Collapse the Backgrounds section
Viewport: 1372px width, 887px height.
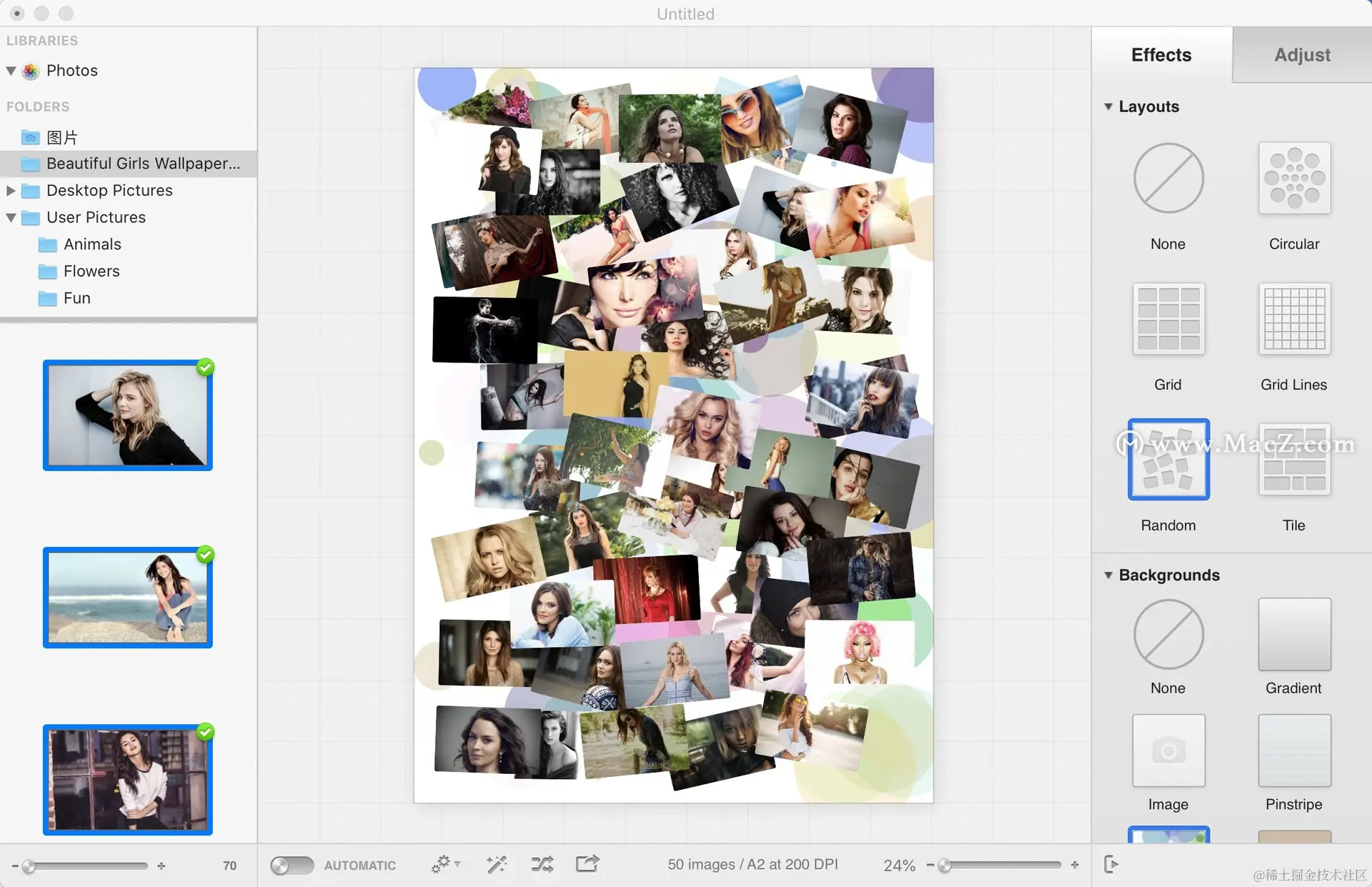(x=1108, y=575)
